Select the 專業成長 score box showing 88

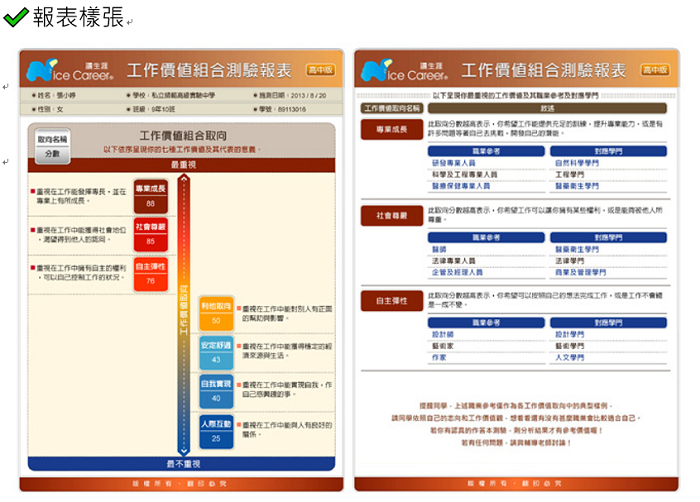click(x=150, y=197)
